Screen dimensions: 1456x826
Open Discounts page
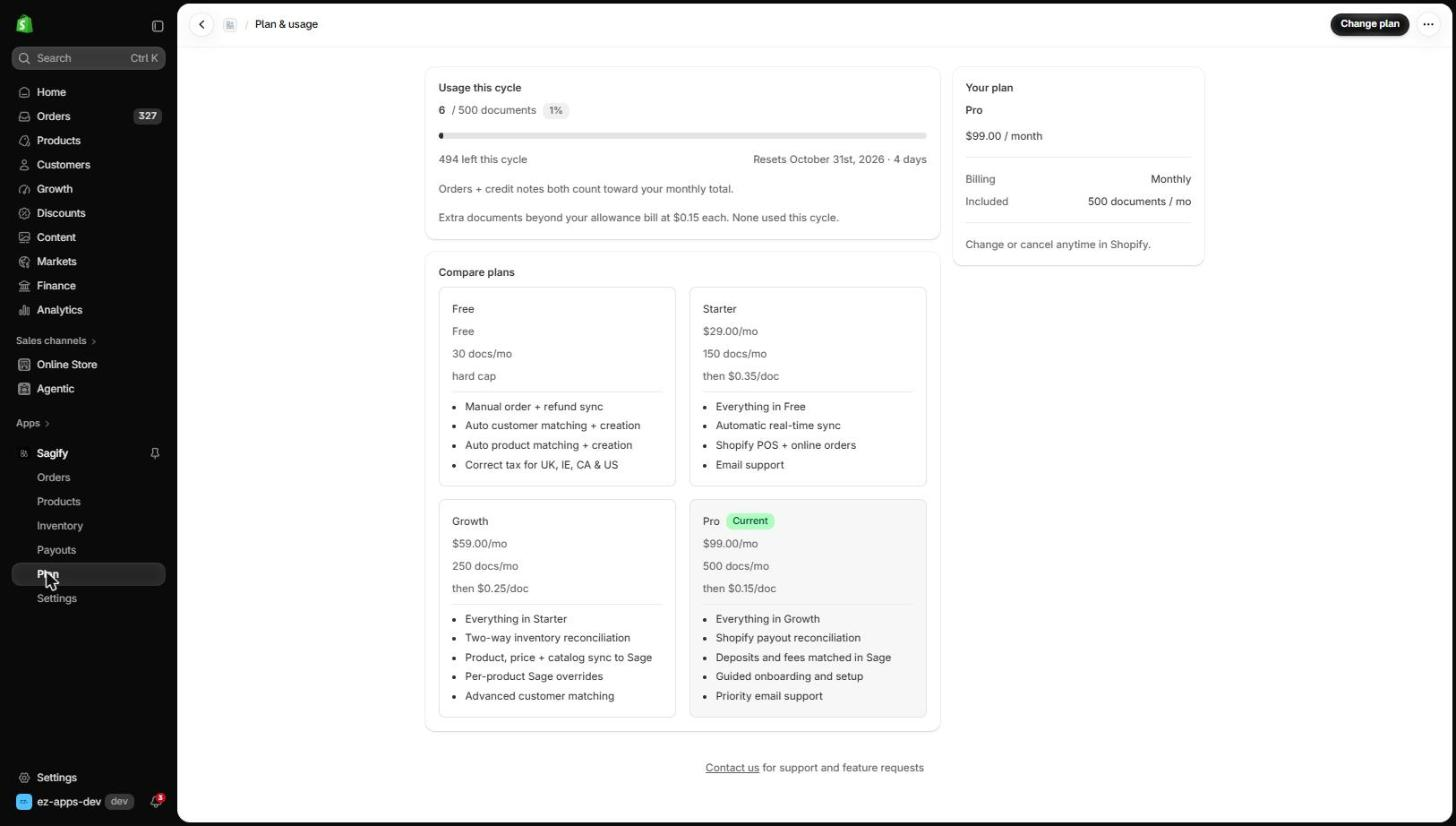(88, 213)
